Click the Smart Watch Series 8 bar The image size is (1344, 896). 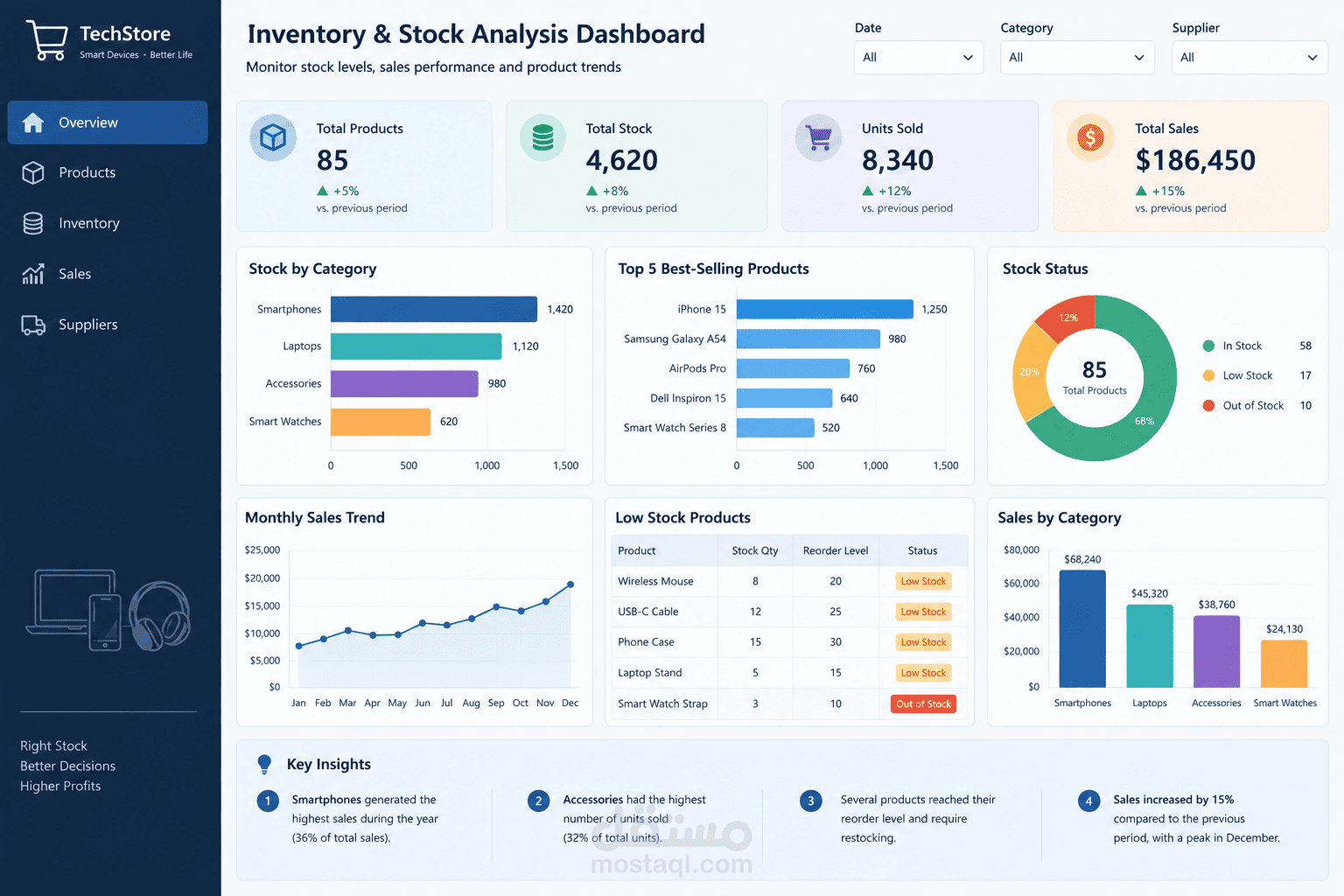point(775,428)
